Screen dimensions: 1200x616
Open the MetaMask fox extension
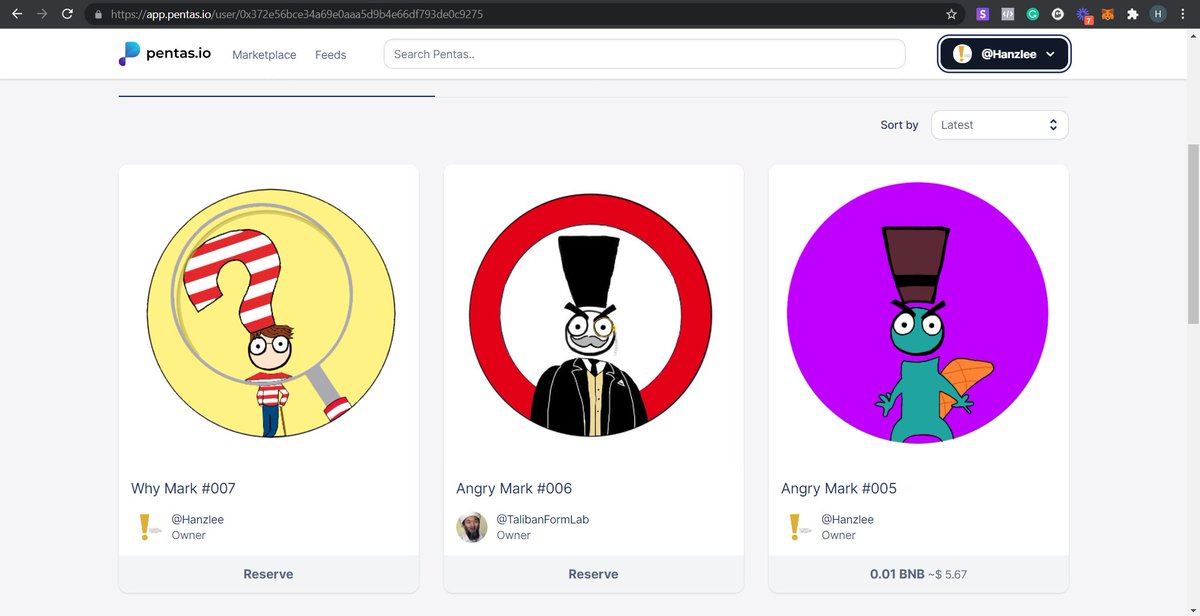pos(1108,14)
